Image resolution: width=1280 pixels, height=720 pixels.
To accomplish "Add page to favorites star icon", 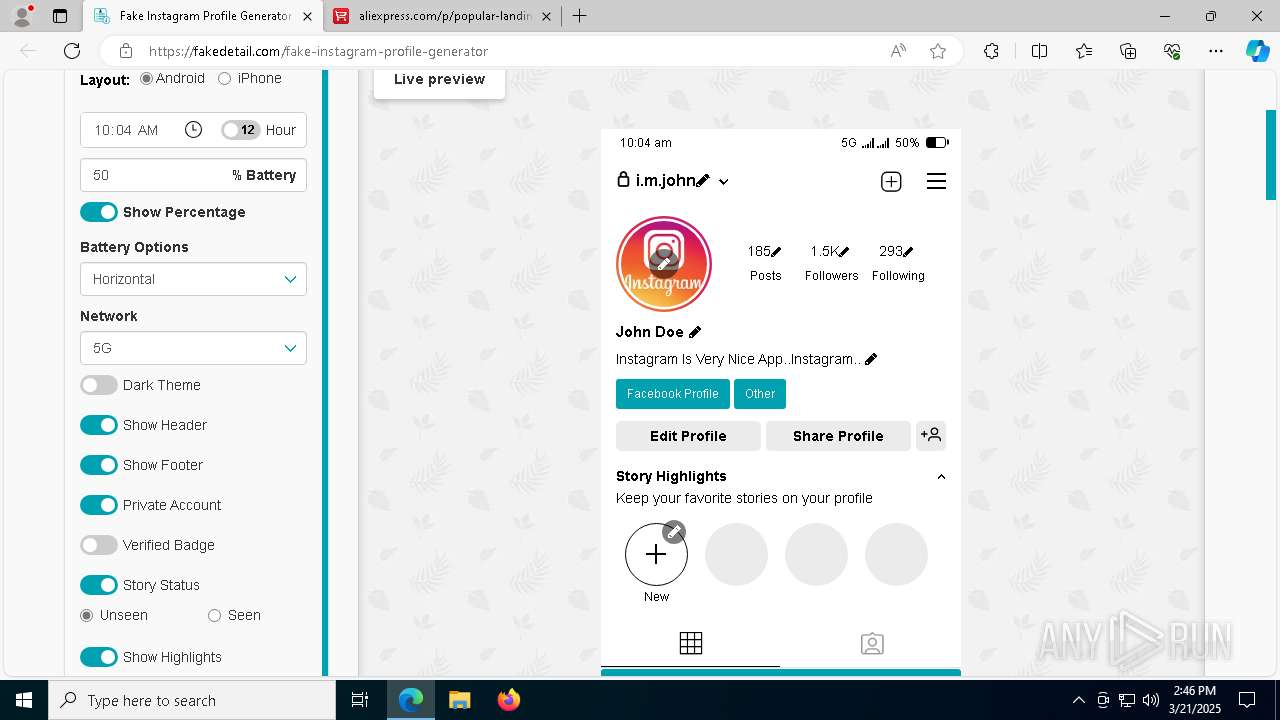I will (938, 51).
